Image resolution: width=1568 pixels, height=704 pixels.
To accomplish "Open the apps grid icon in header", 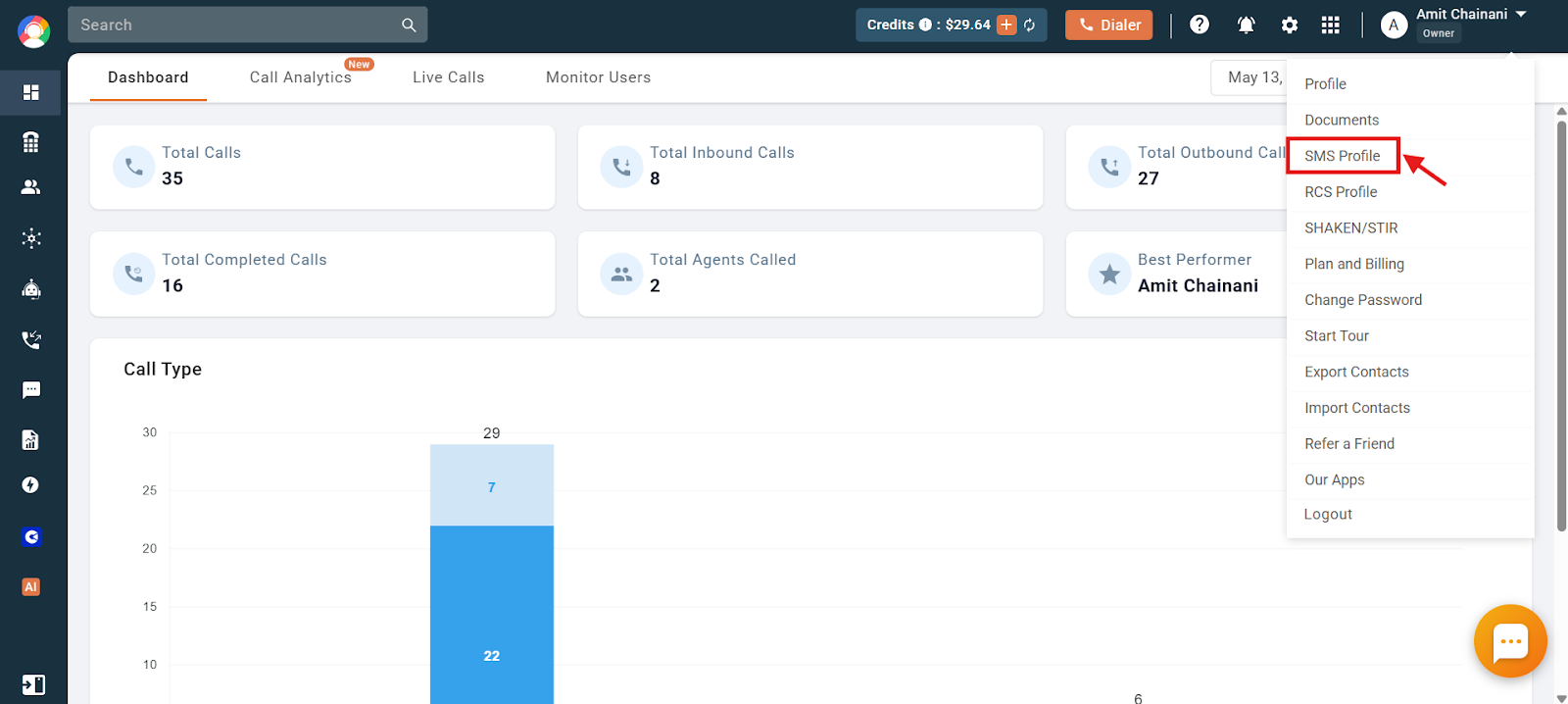I will pyautogui.click(x=1330, y=25).
